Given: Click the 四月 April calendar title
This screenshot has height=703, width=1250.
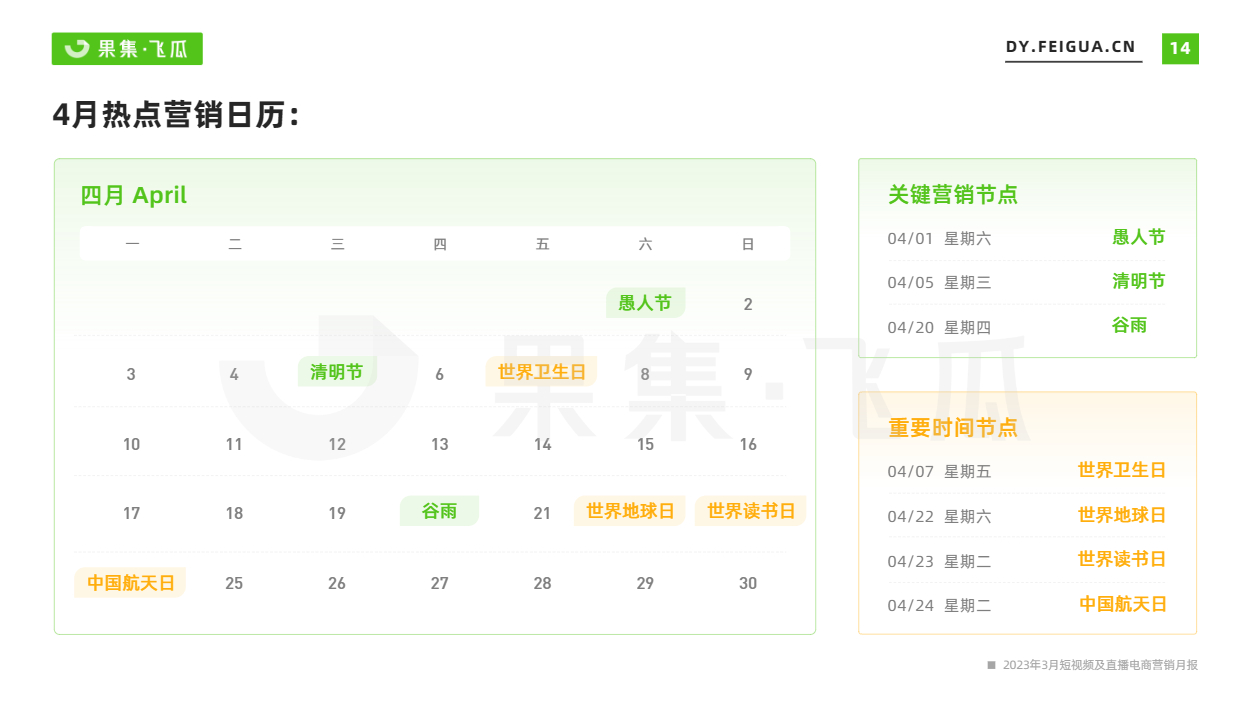Looking at the screenshot, I should pyautogui.click(x=134, y=195).
